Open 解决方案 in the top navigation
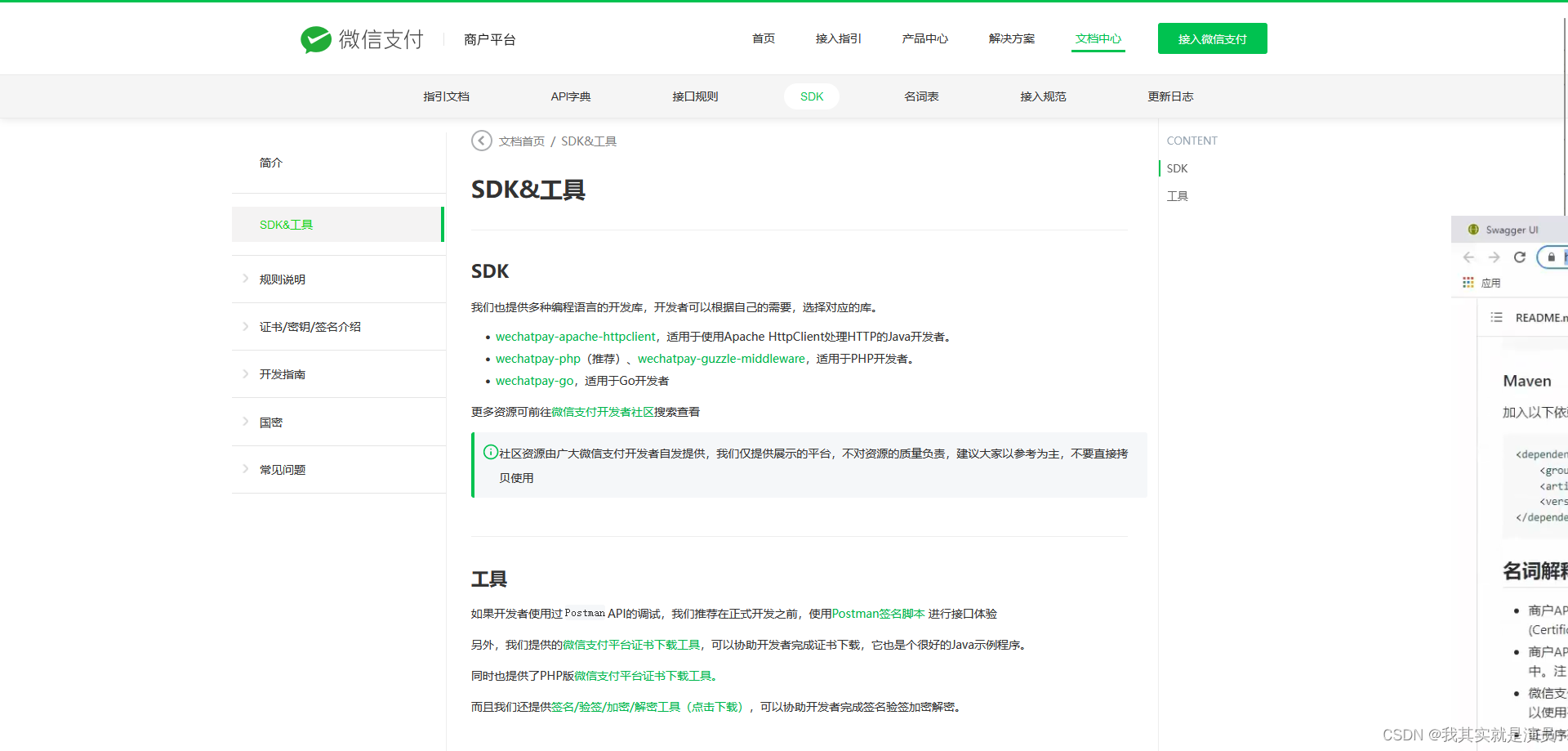The image size is (1568, 751). (x=1012, y=38)
